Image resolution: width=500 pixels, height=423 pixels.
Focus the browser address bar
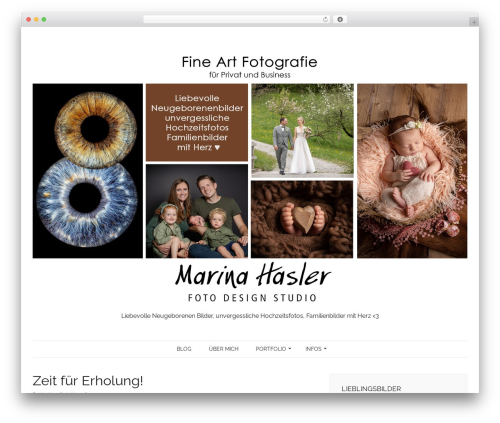(x=236, y=19)
